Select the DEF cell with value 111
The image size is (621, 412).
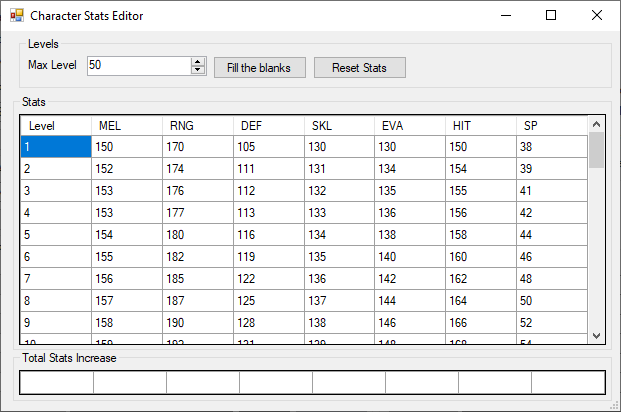click(x=269, y=169)
